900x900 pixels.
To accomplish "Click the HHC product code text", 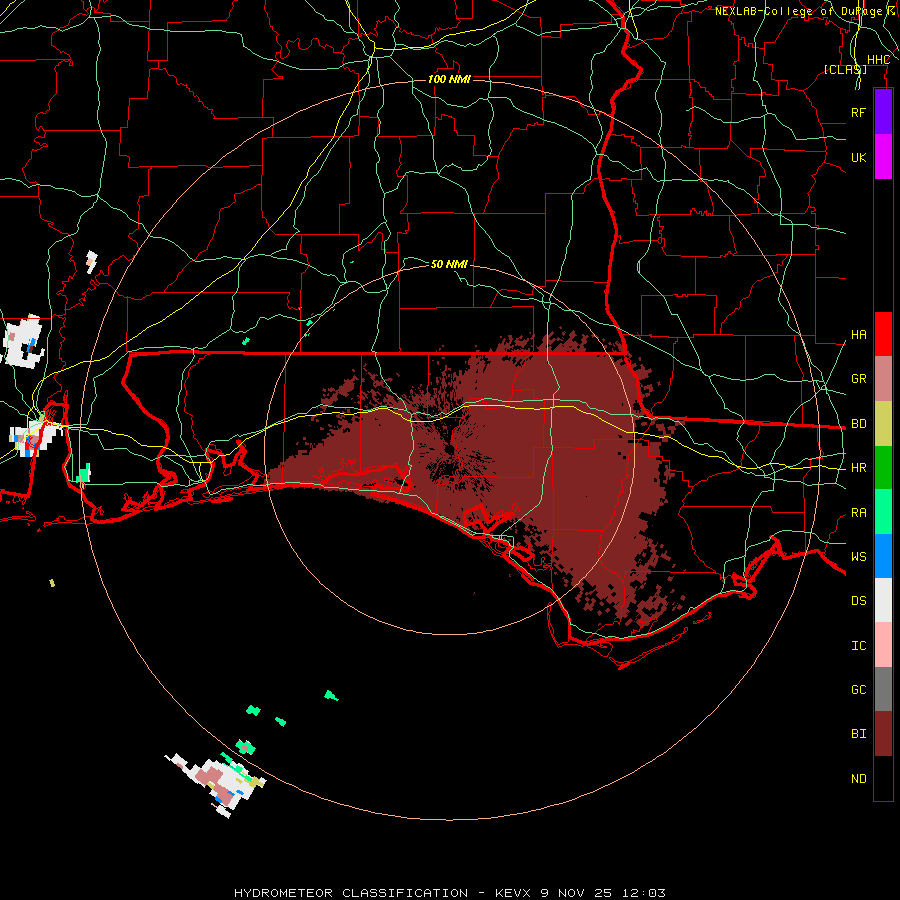I will 878,60.
